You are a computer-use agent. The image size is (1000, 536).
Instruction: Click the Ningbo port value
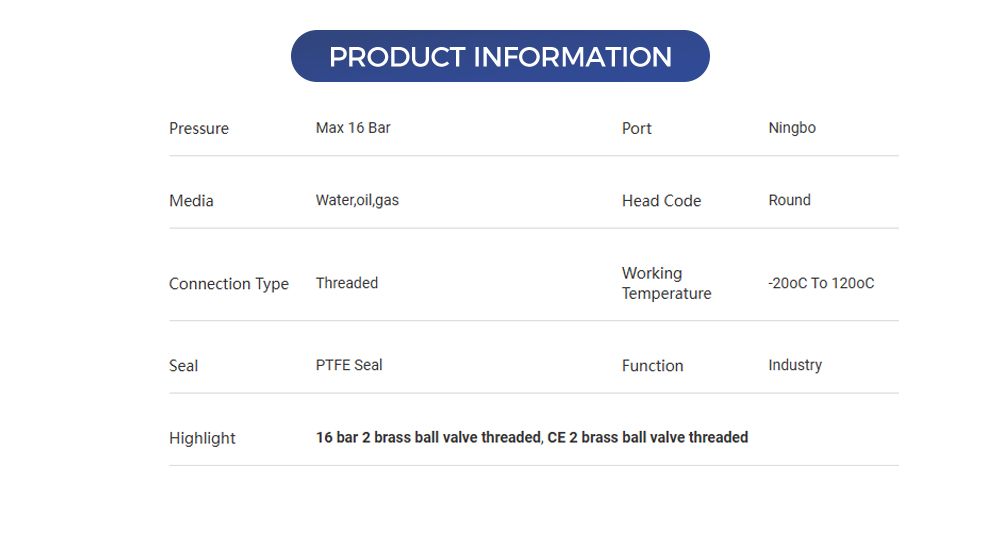[792, 128]
